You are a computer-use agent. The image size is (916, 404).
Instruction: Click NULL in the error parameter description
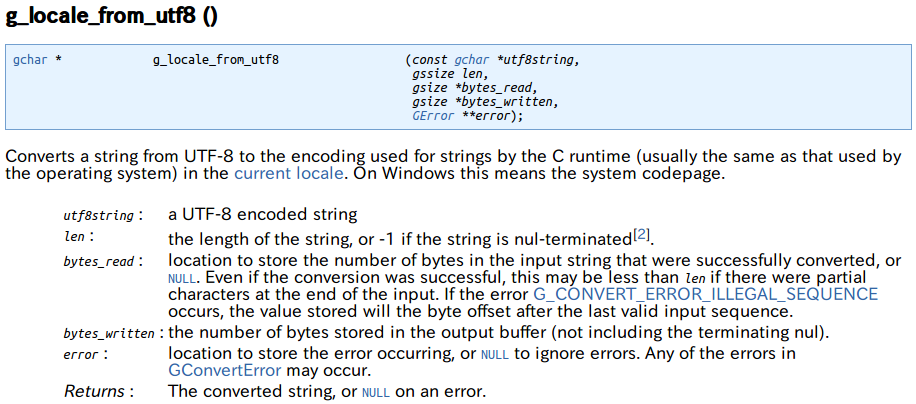(x=494, y=354)
